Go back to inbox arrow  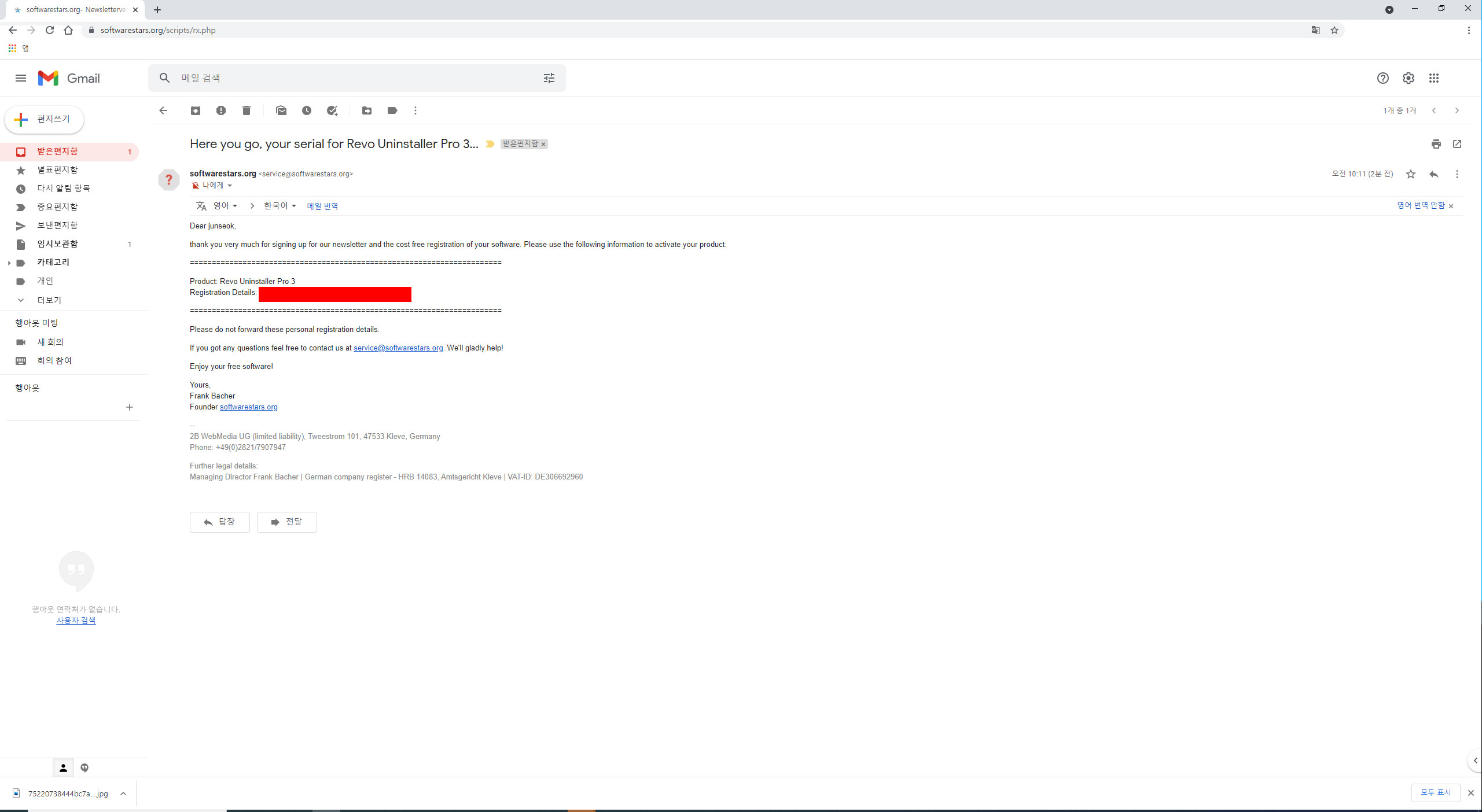[163, 110]
